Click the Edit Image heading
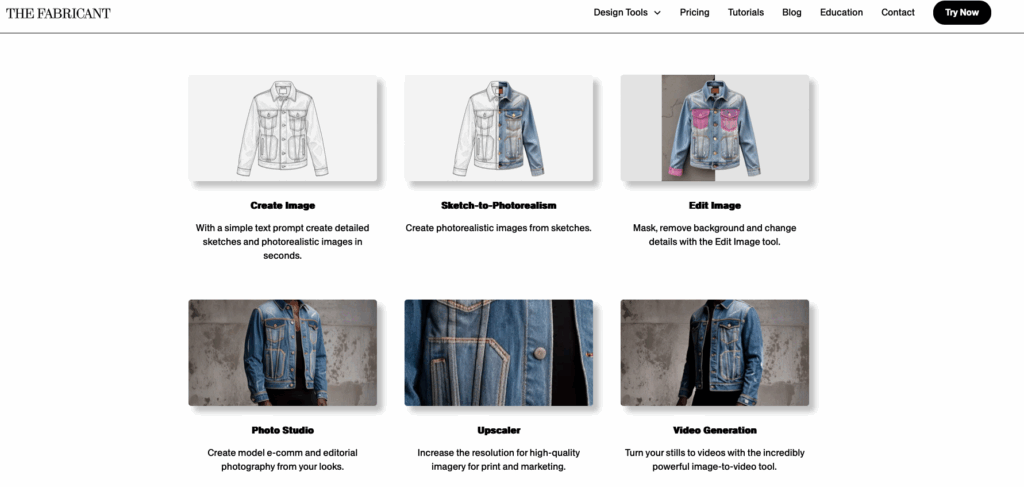The height and width of the screenshot is (487, 1024). (714, 206)
